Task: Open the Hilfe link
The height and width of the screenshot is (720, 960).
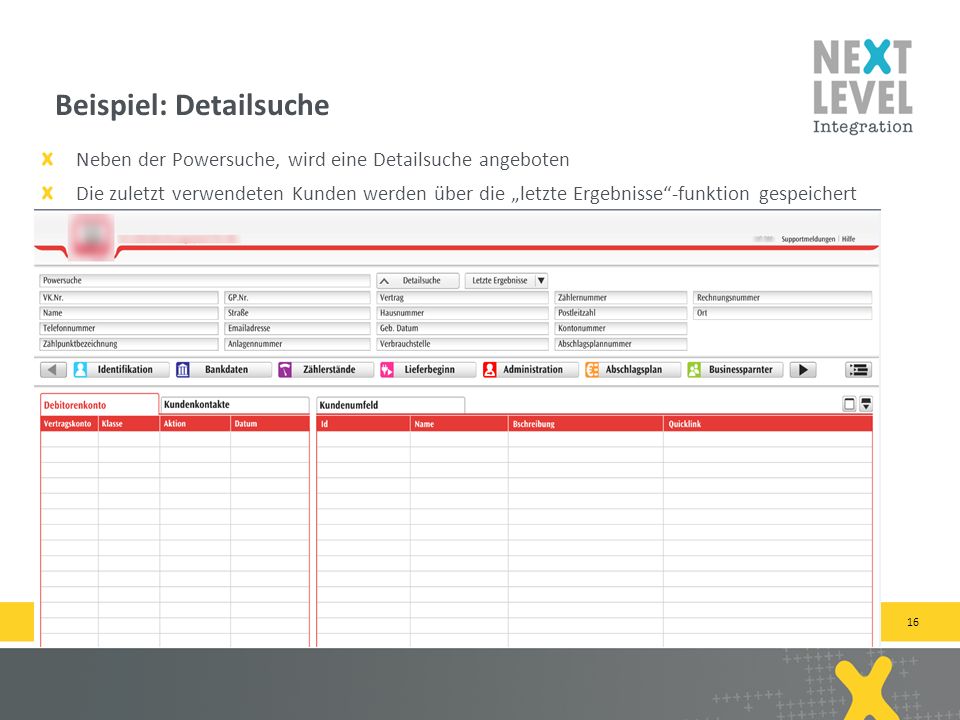Action: [x=849, y=239]
